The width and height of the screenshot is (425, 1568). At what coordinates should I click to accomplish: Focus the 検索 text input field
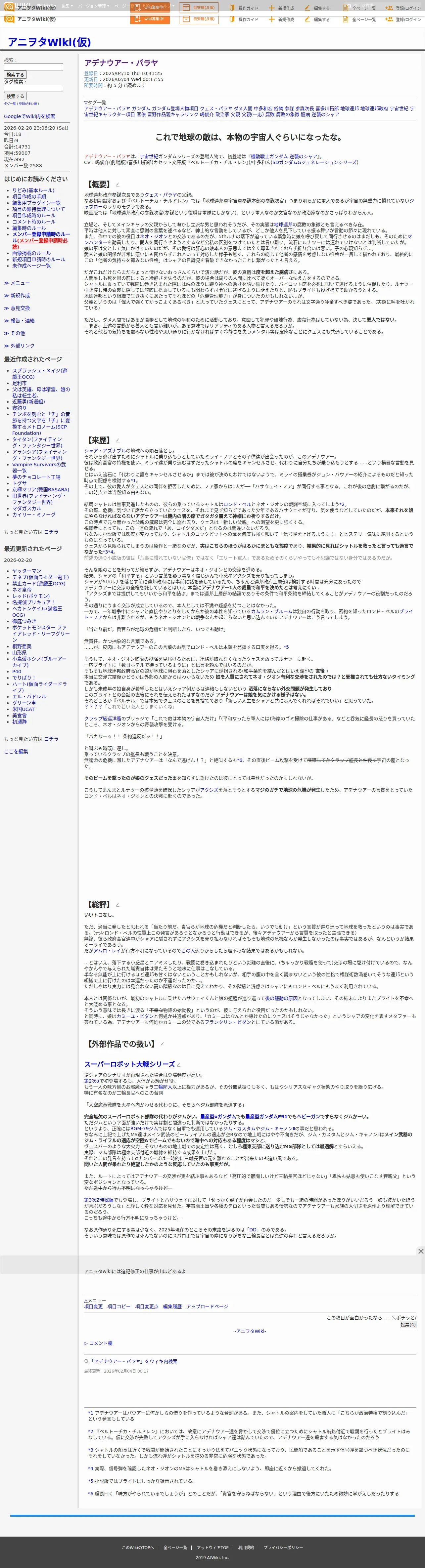click(33, 67)
